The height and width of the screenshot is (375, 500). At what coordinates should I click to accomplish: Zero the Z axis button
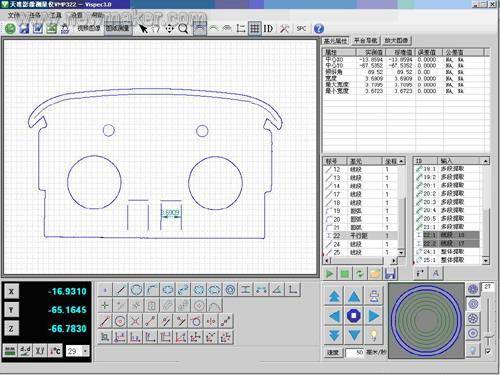[11, 328]
